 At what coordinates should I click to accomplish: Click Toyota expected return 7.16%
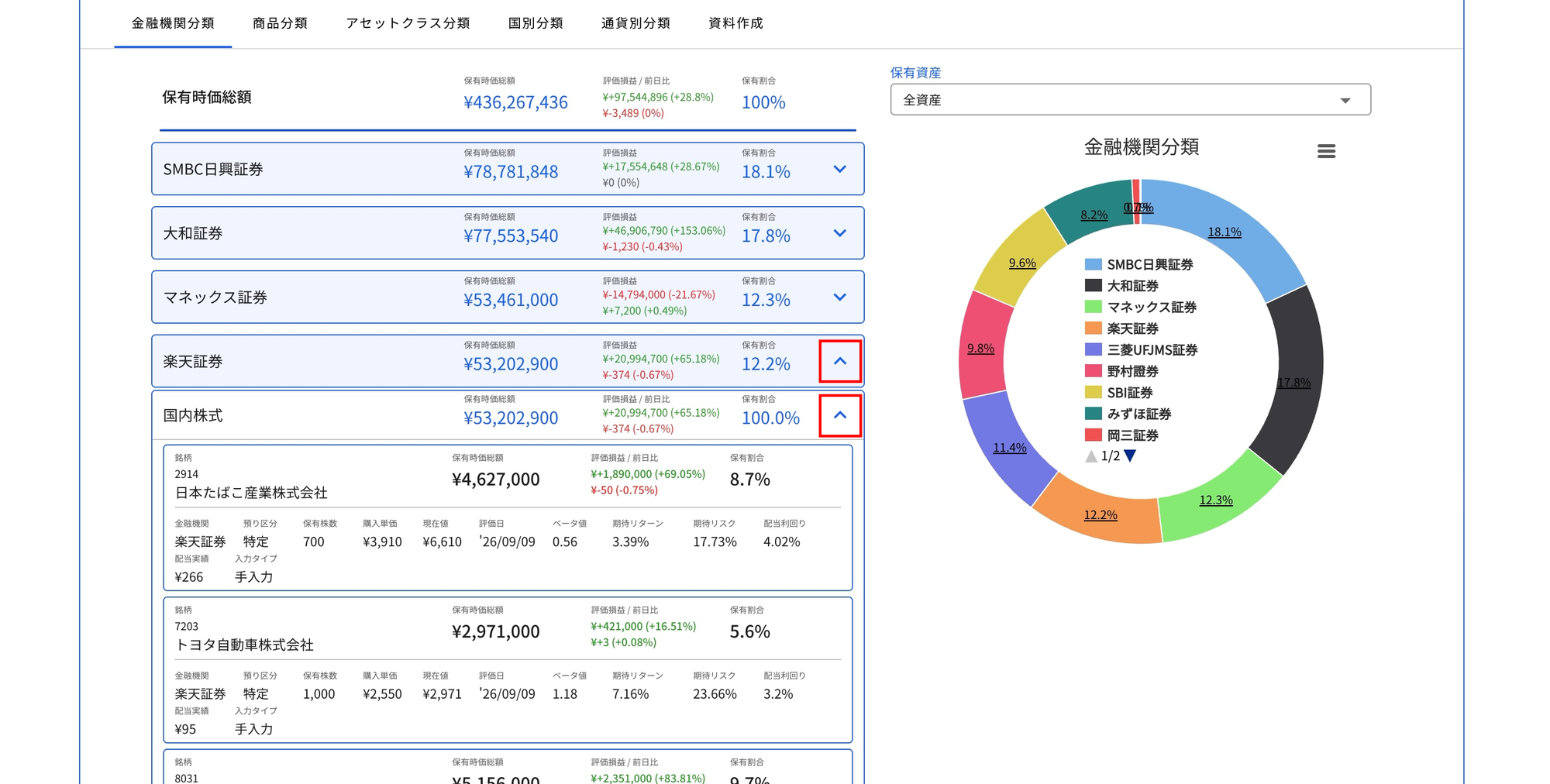pyautogui.click(x=630, y=694)
